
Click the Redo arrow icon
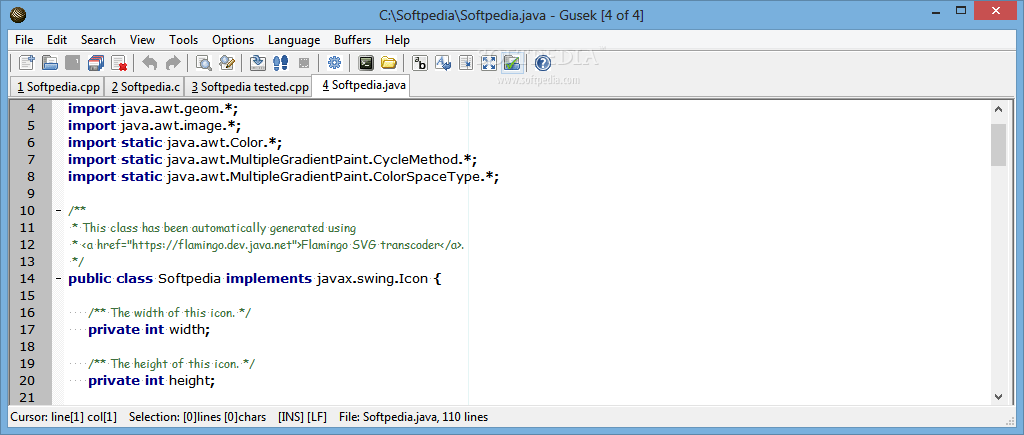(173, 63)
